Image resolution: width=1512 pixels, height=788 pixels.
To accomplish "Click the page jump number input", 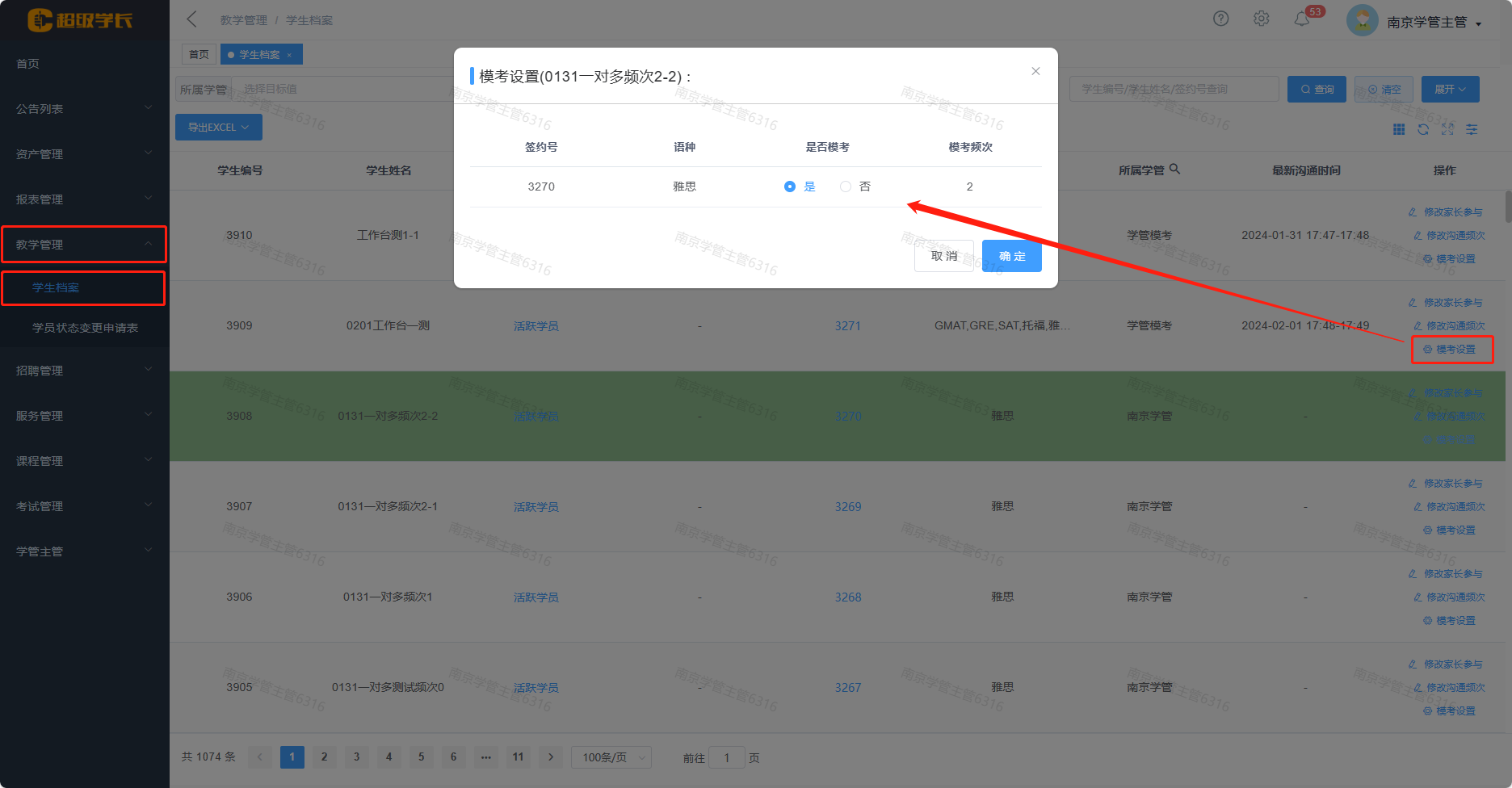I will (x=726, y=757).
